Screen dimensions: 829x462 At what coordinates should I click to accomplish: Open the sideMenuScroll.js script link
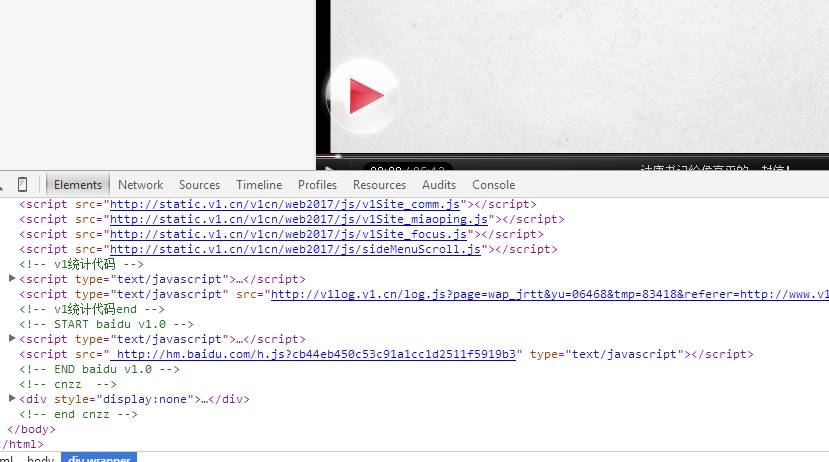click(x=295, y=249)
